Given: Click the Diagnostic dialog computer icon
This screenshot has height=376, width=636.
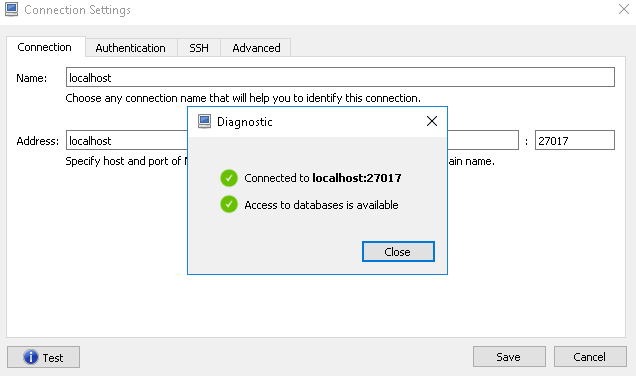Looking at the screenshot, I should 204,121.
